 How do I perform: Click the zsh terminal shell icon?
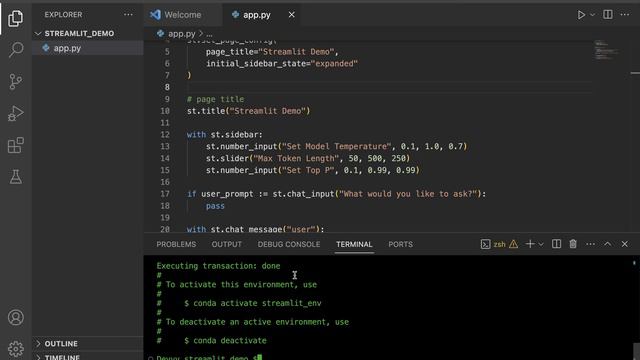click(485, 244)
